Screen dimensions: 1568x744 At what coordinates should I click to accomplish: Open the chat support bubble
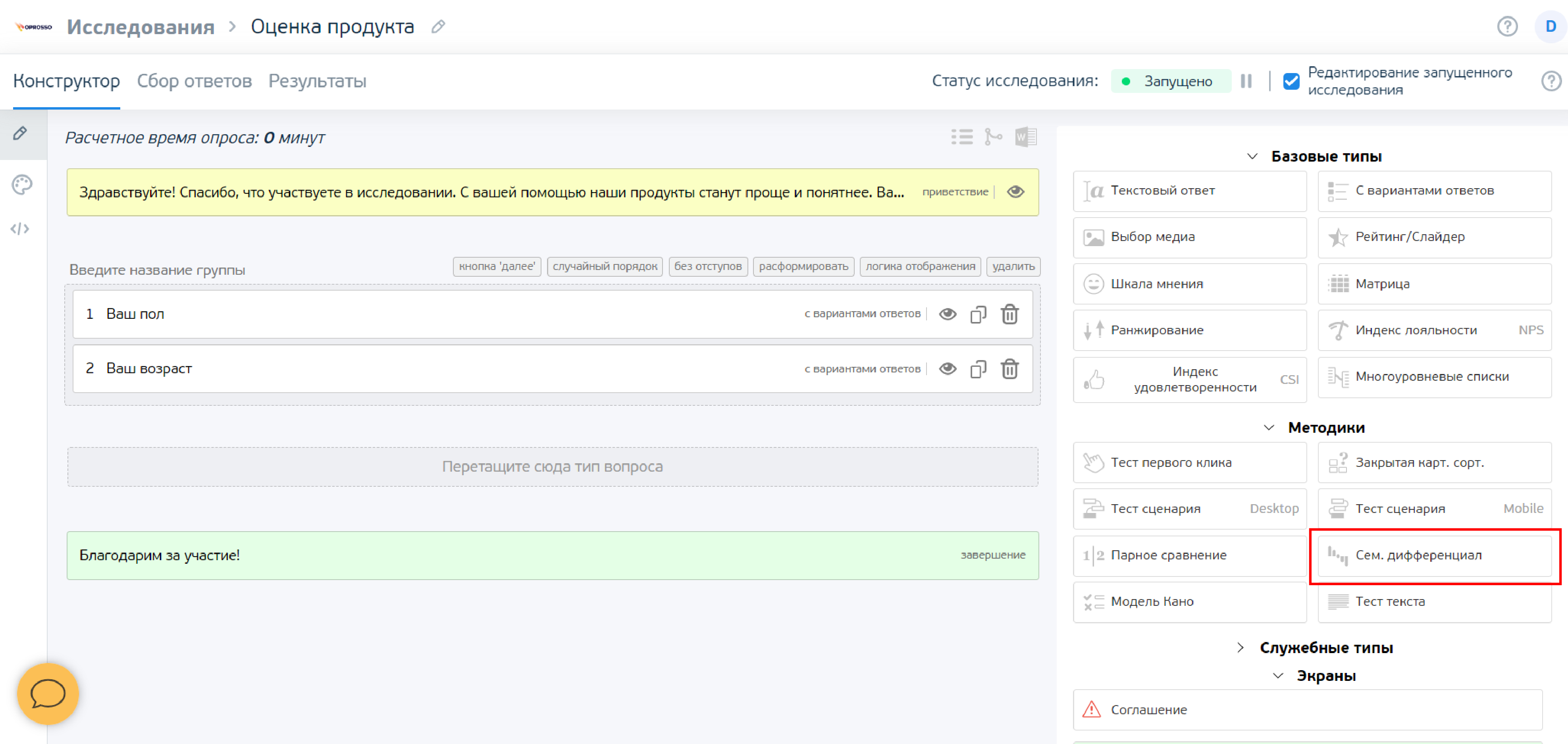pos(48,694)
